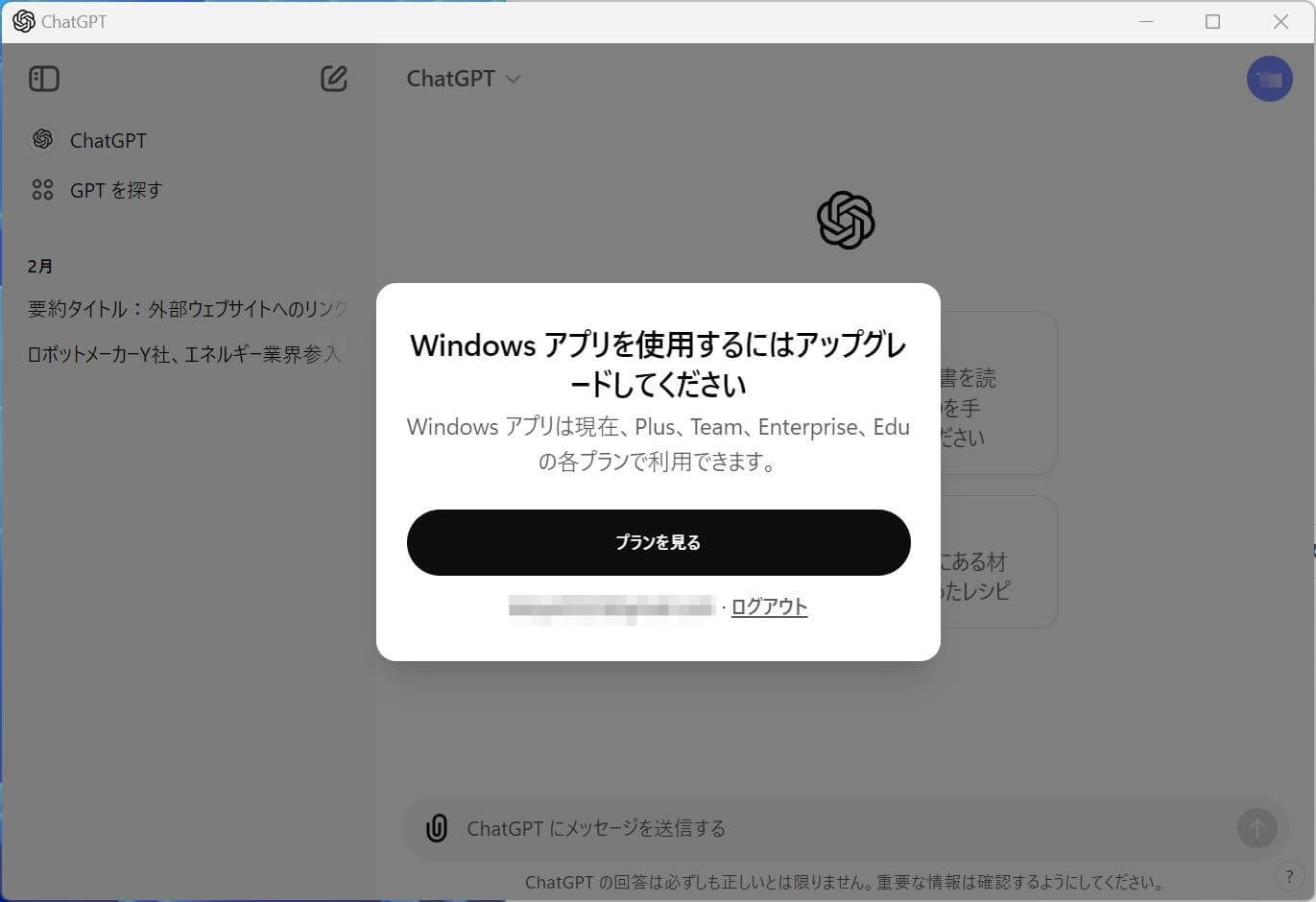Click the paperclip attach file icon

pos(437,828)
